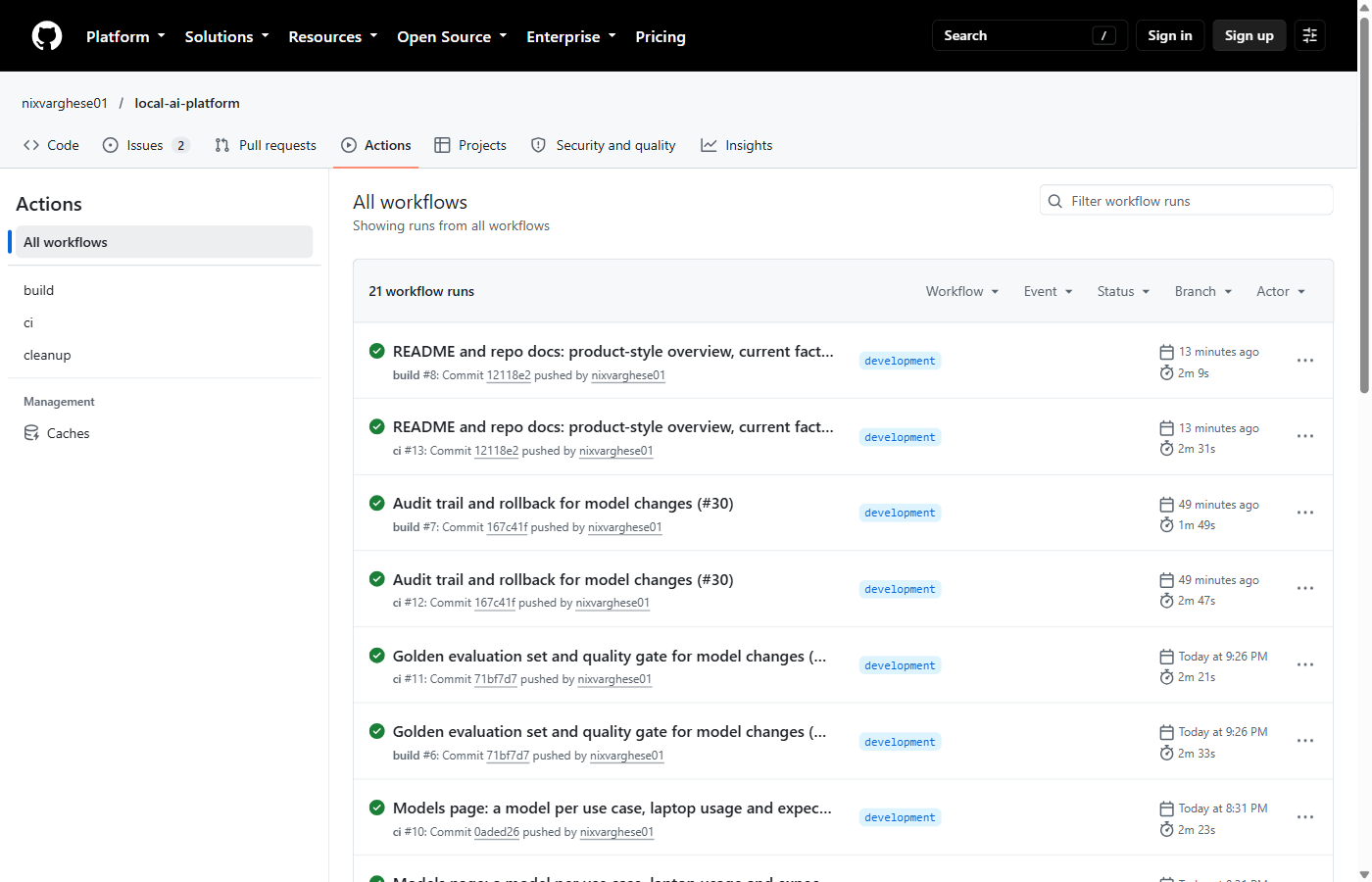View the Insights tab

point(737,145)
